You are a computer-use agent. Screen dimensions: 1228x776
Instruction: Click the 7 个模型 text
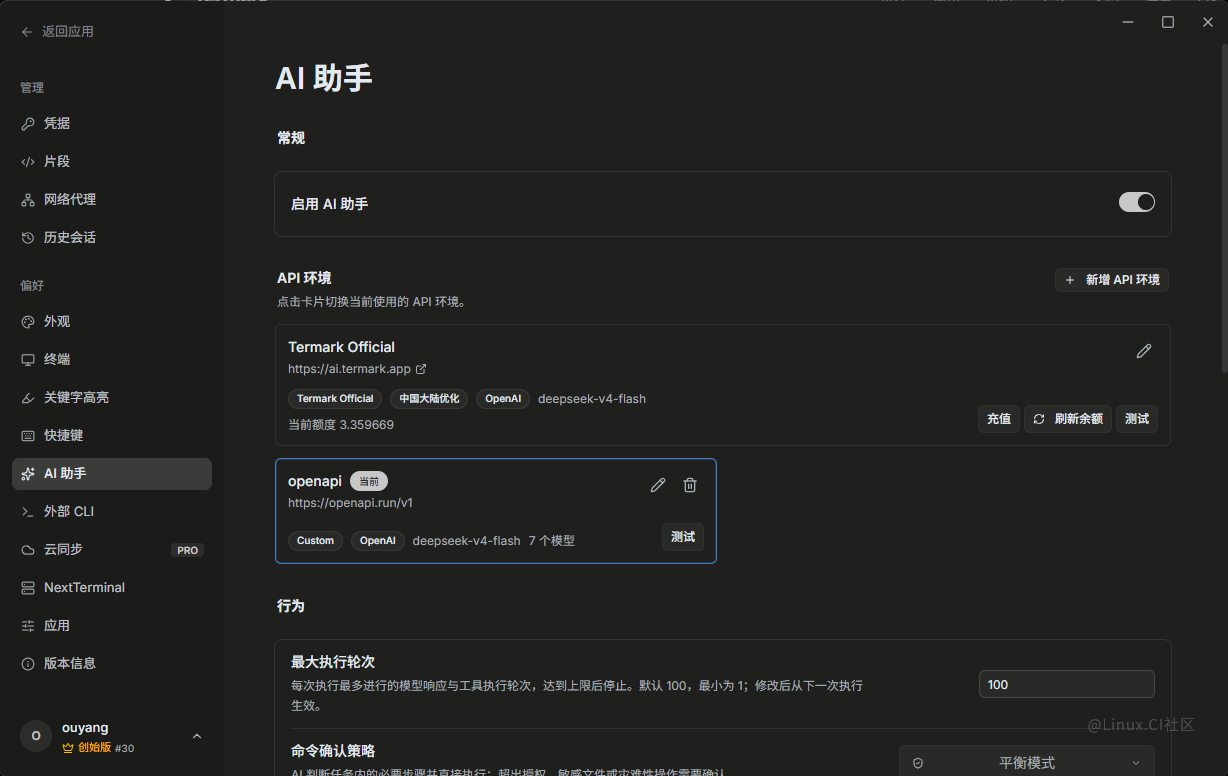[552, 541]
